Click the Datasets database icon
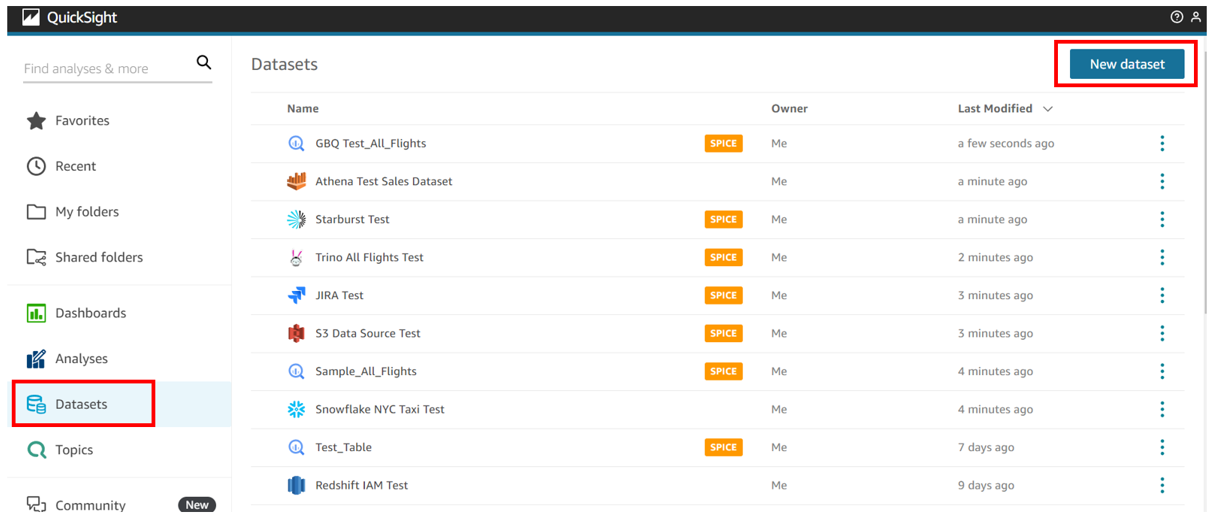The height and width of the screenshot is (528, 1214). click(x=36, y=404)
